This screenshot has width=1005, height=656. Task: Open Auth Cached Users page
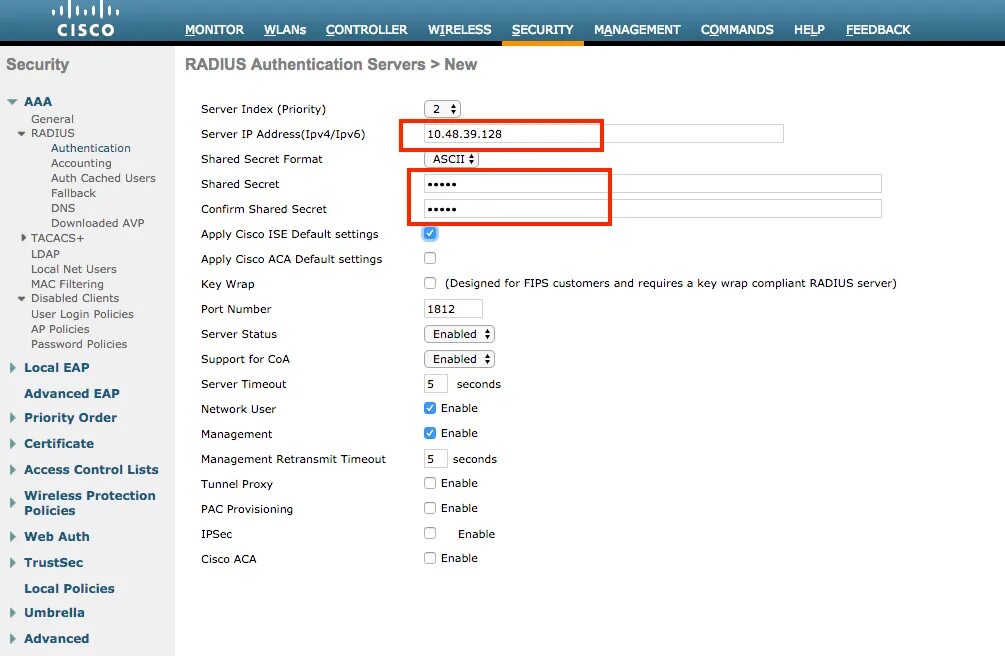click(x=103, y=178)
